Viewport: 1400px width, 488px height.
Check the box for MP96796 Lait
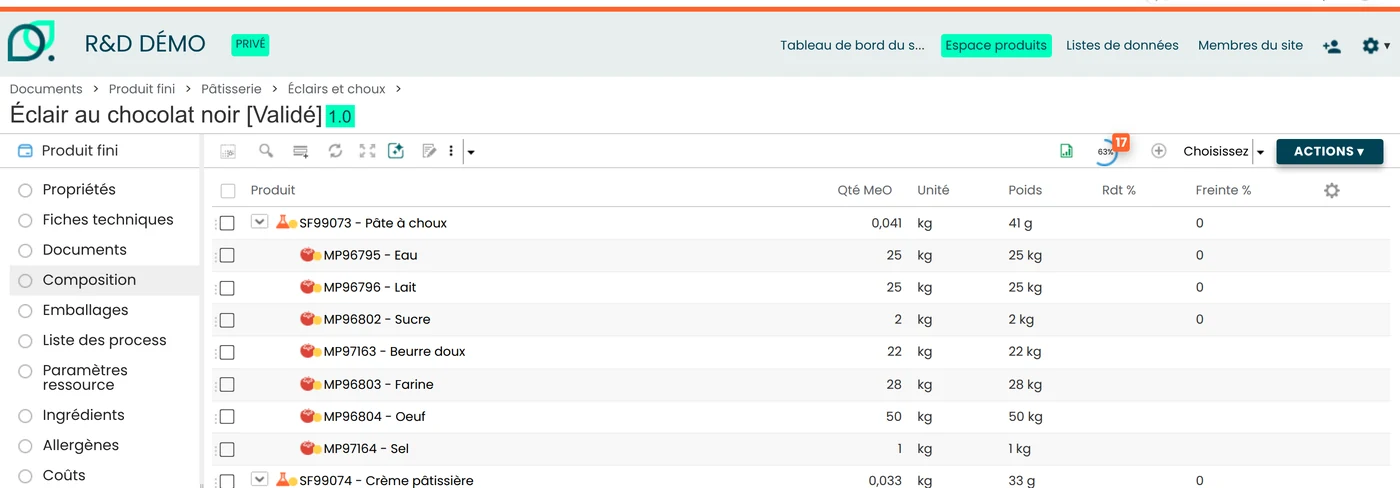click(227, 288)
